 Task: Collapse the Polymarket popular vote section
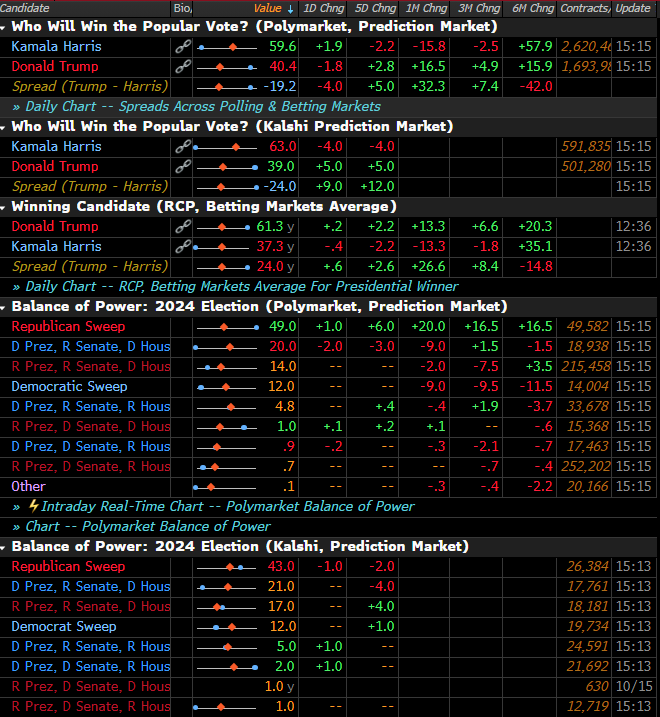[x=5, y=27]
